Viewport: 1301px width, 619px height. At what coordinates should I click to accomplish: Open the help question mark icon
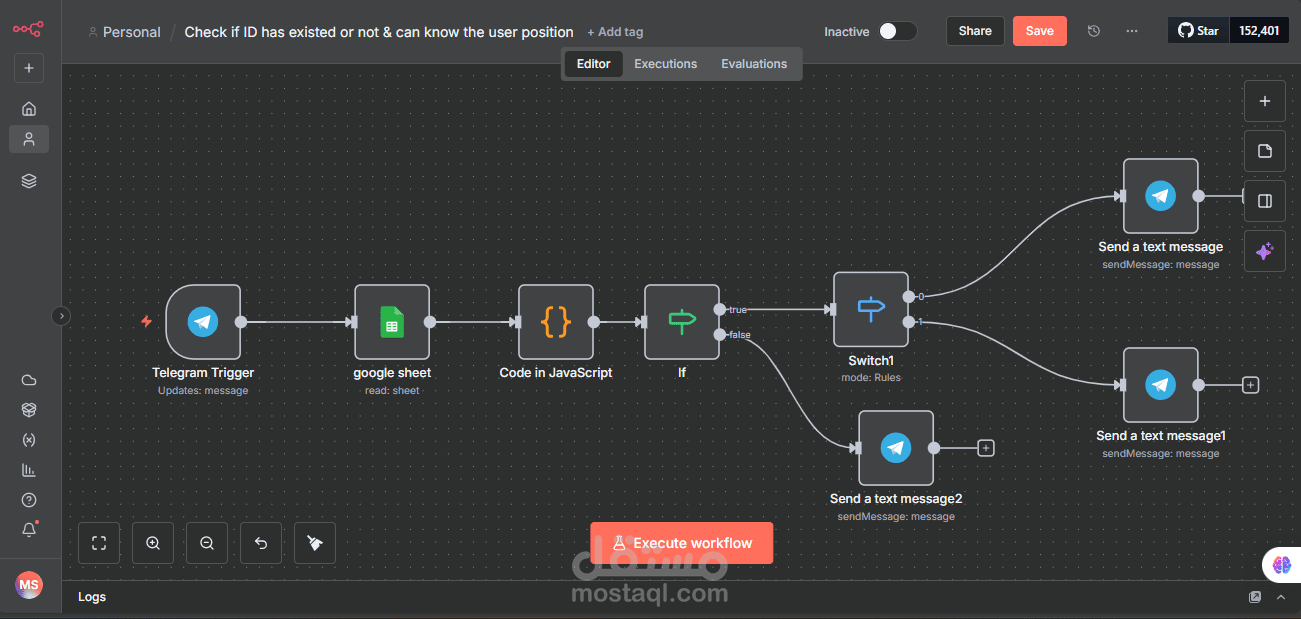[29, 500]
